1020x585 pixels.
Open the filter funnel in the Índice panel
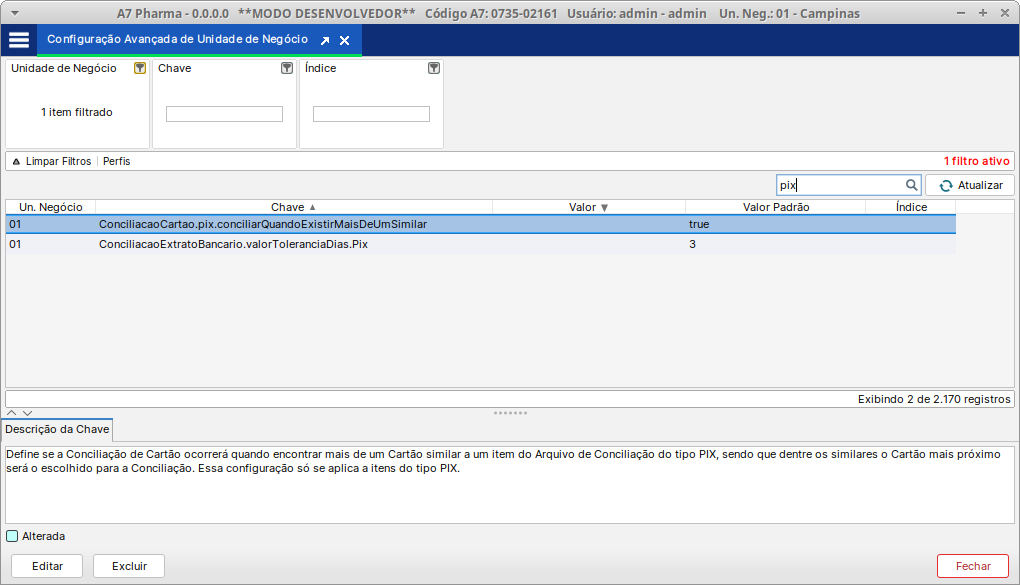[x=433, y=68]
